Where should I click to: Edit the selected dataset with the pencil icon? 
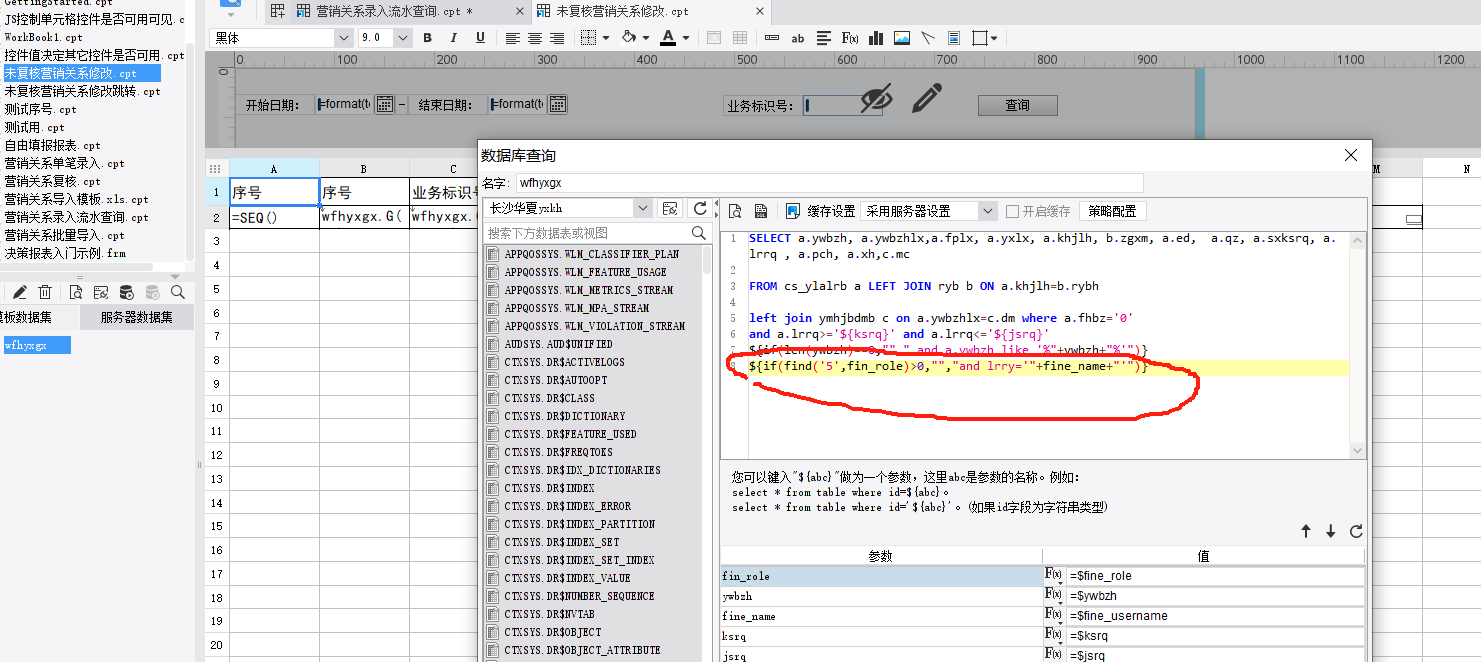pos(19,292)
